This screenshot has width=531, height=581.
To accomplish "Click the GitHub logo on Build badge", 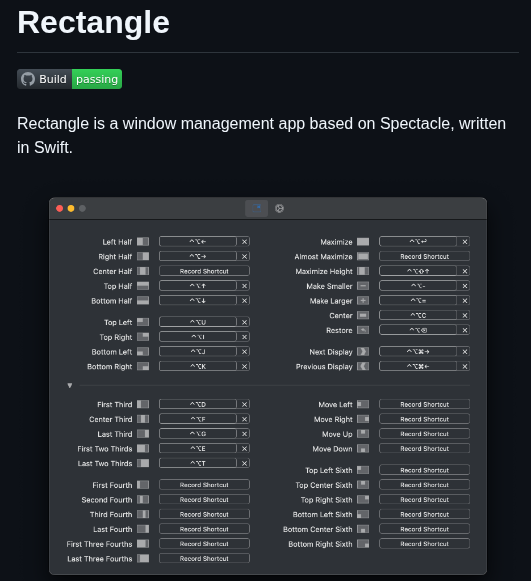I will click(x=28, y=79).
